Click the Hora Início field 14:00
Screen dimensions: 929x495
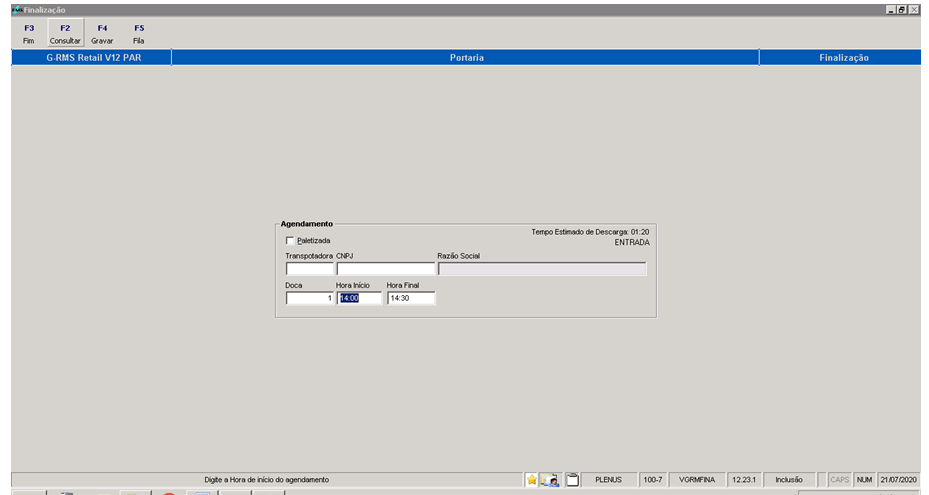click(360, 298)
